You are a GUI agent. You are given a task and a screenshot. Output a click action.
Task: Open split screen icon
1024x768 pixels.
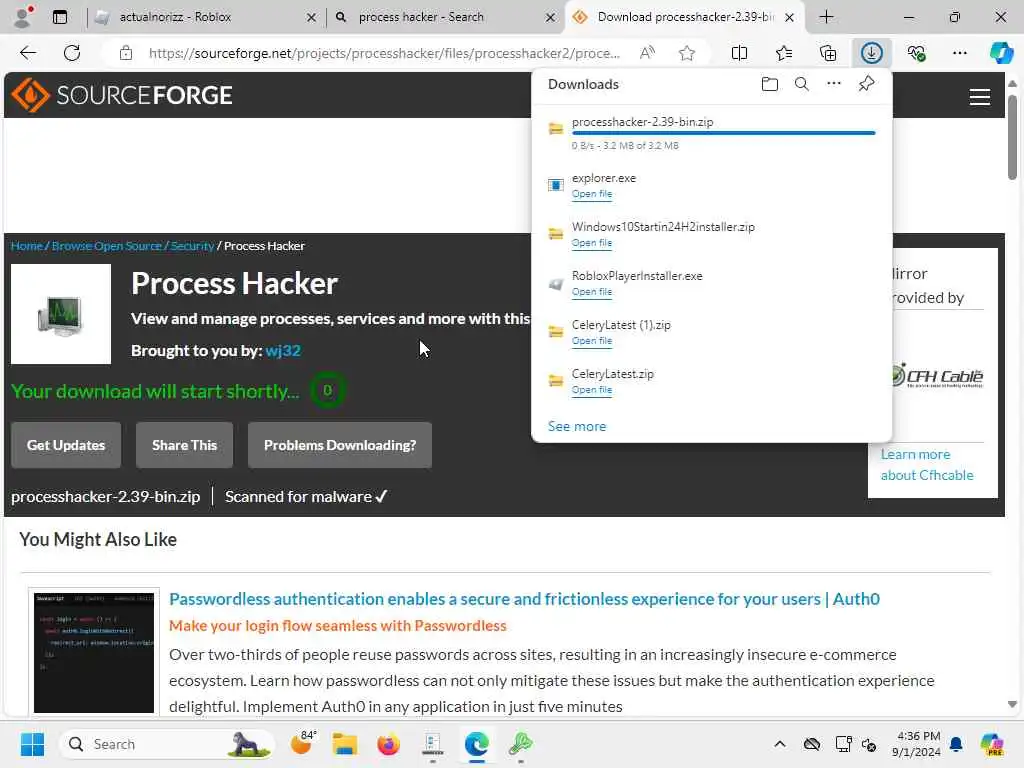click(739, 53)
